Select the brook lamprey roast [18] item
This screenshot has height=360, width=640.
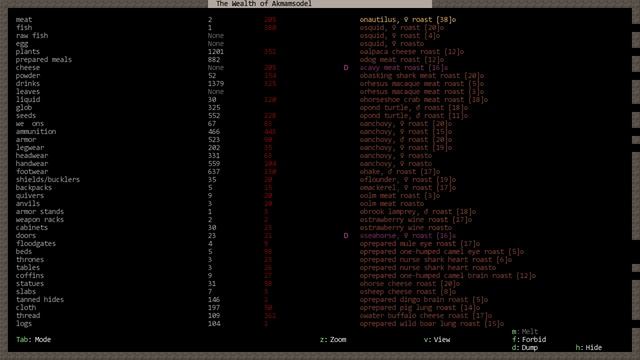[x=418, y=211]
